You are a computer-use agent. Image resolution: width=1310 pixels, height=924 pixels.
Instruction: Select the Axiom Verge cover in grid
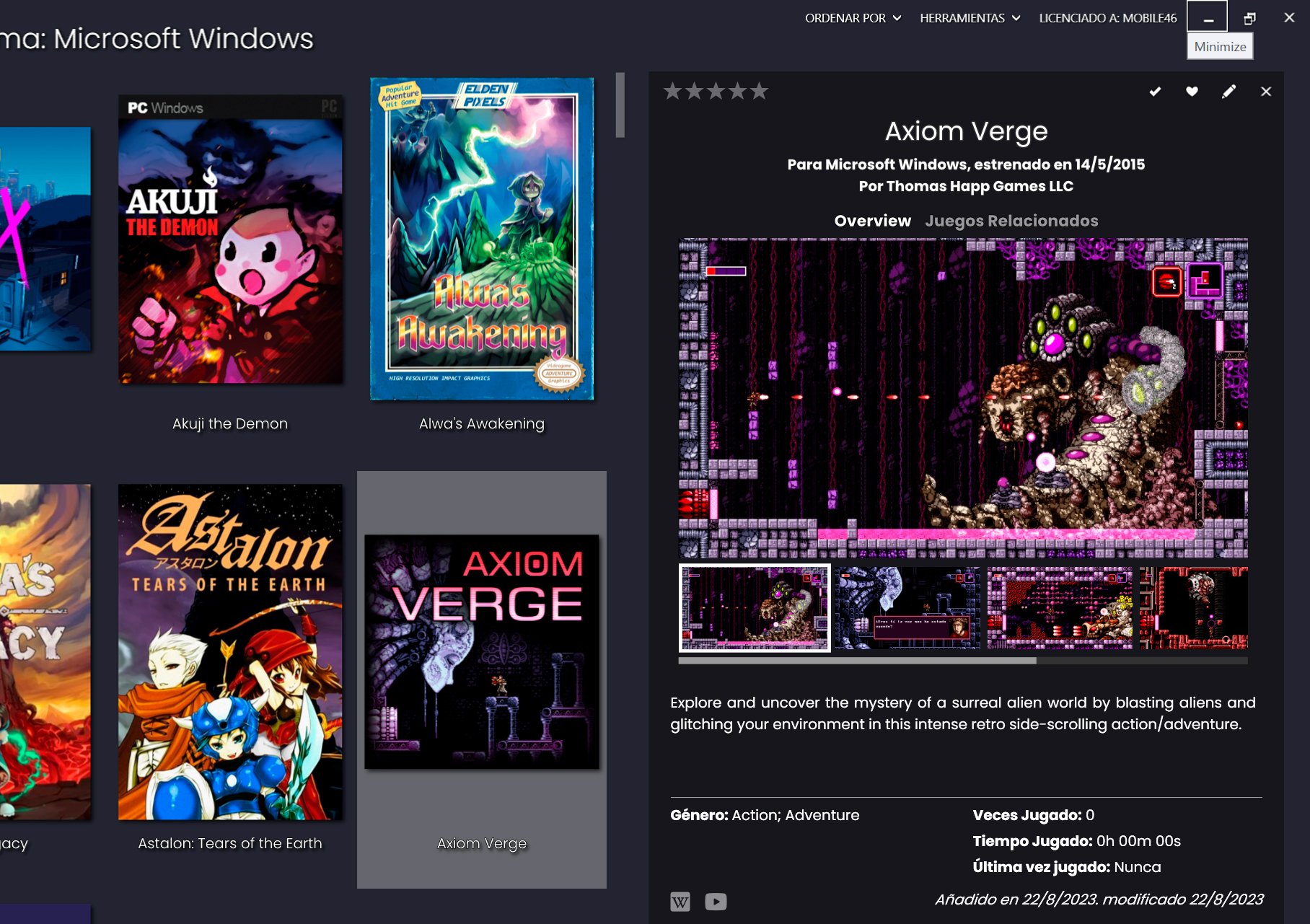point(482,651)
